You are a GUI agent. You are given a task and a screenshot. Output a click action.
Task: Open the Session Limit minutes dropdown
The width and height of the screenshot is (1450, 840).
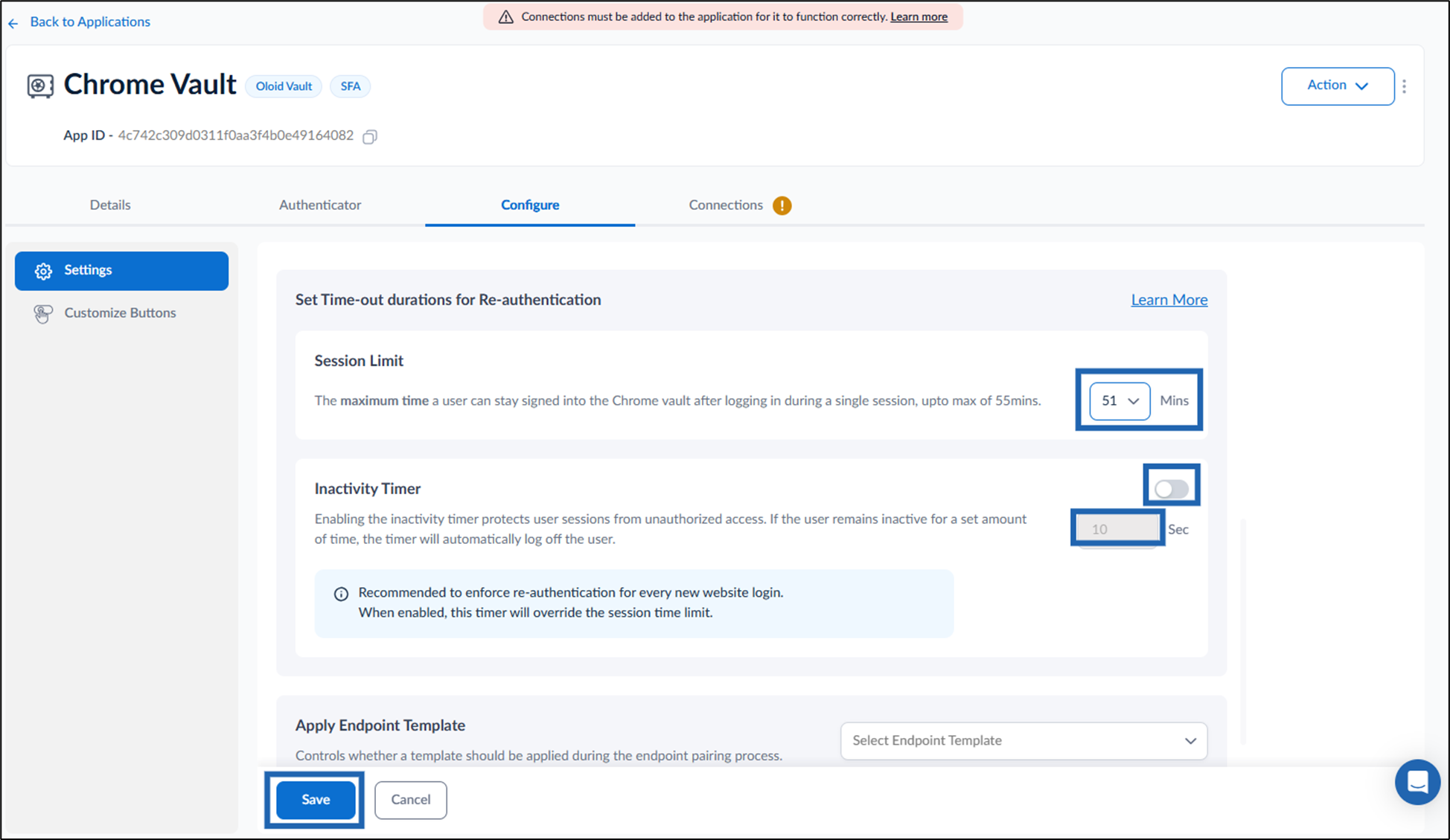point(1120,401)
